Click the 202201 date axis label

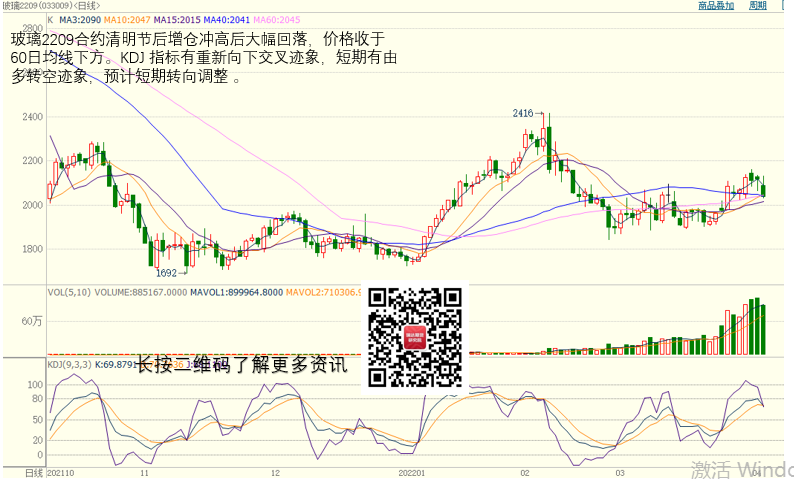[x=412, y=473]
